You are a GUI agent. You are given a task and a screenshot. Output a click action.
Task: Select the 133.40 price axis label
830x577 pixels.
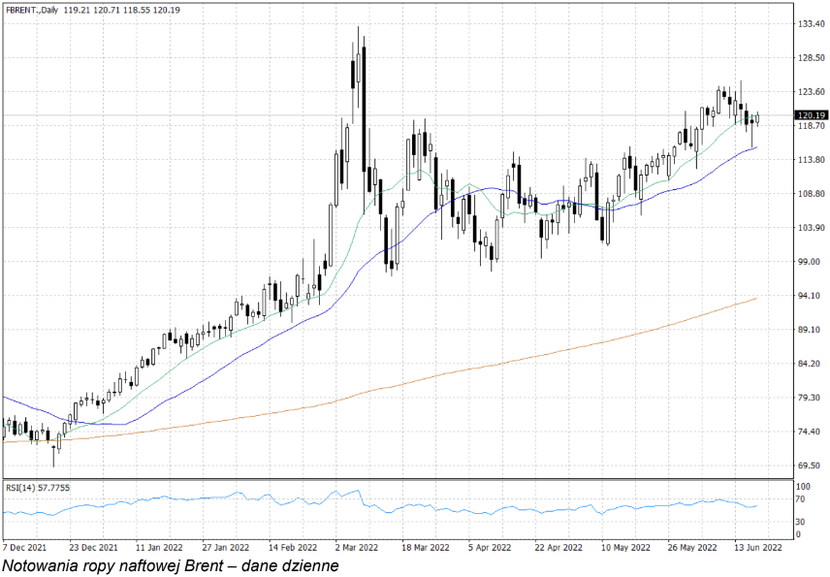point(808,23)
